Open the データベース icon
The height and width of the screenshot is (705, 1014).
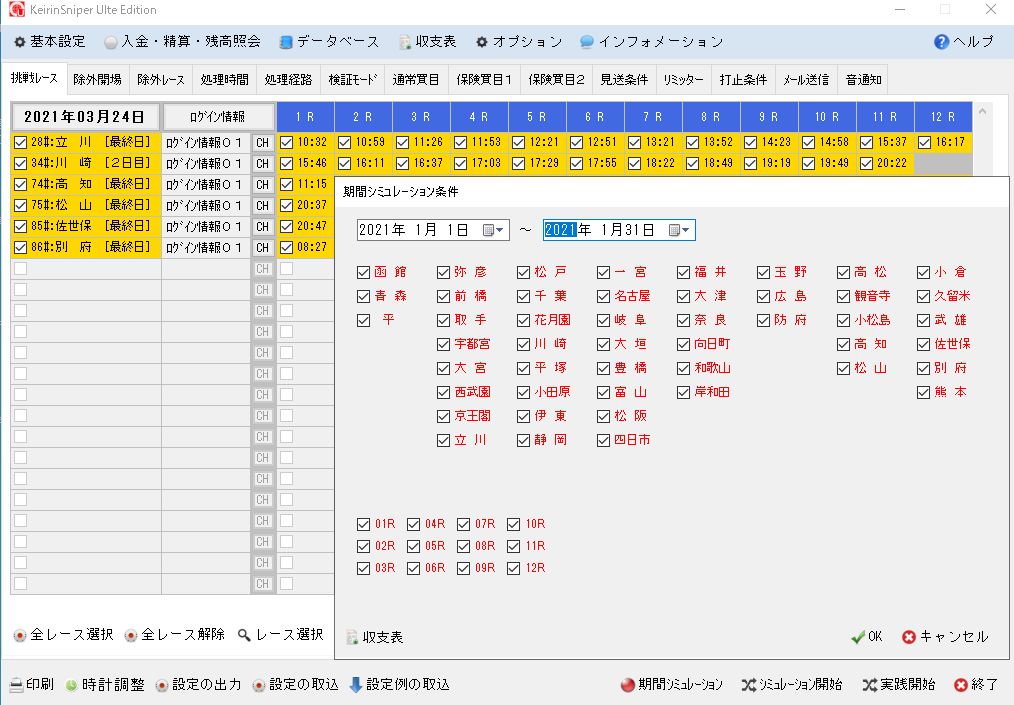point(286,42)
